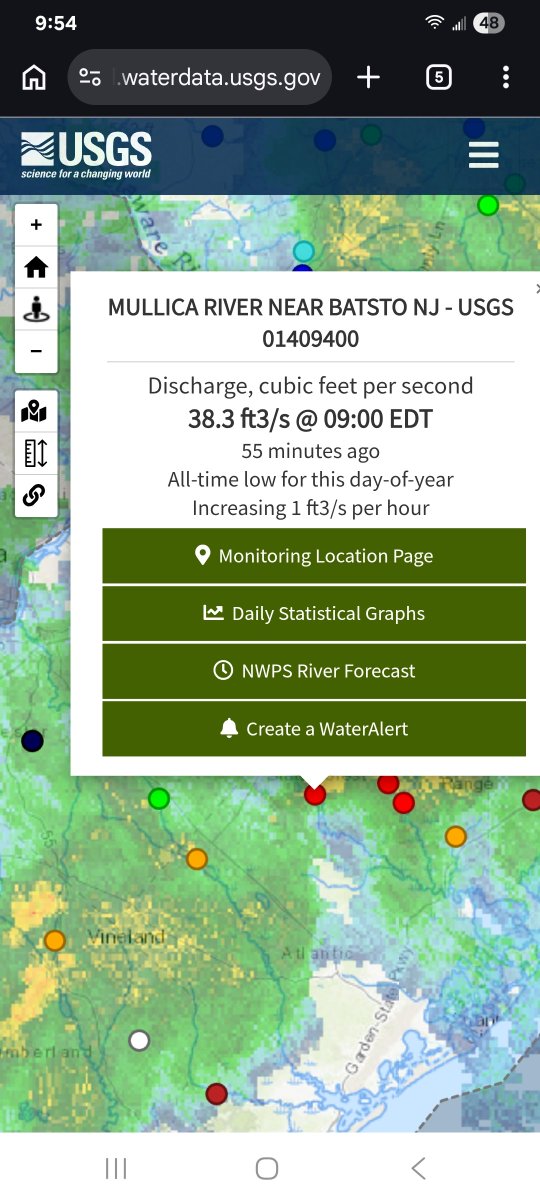Tap the Android back button
540x1200 pixels.
coord(419,1168)
